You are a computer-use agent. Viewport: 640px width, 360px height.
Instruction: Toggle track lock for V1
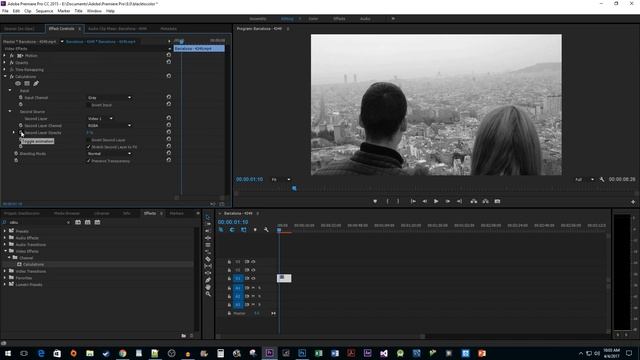click(x=229, y=278)
